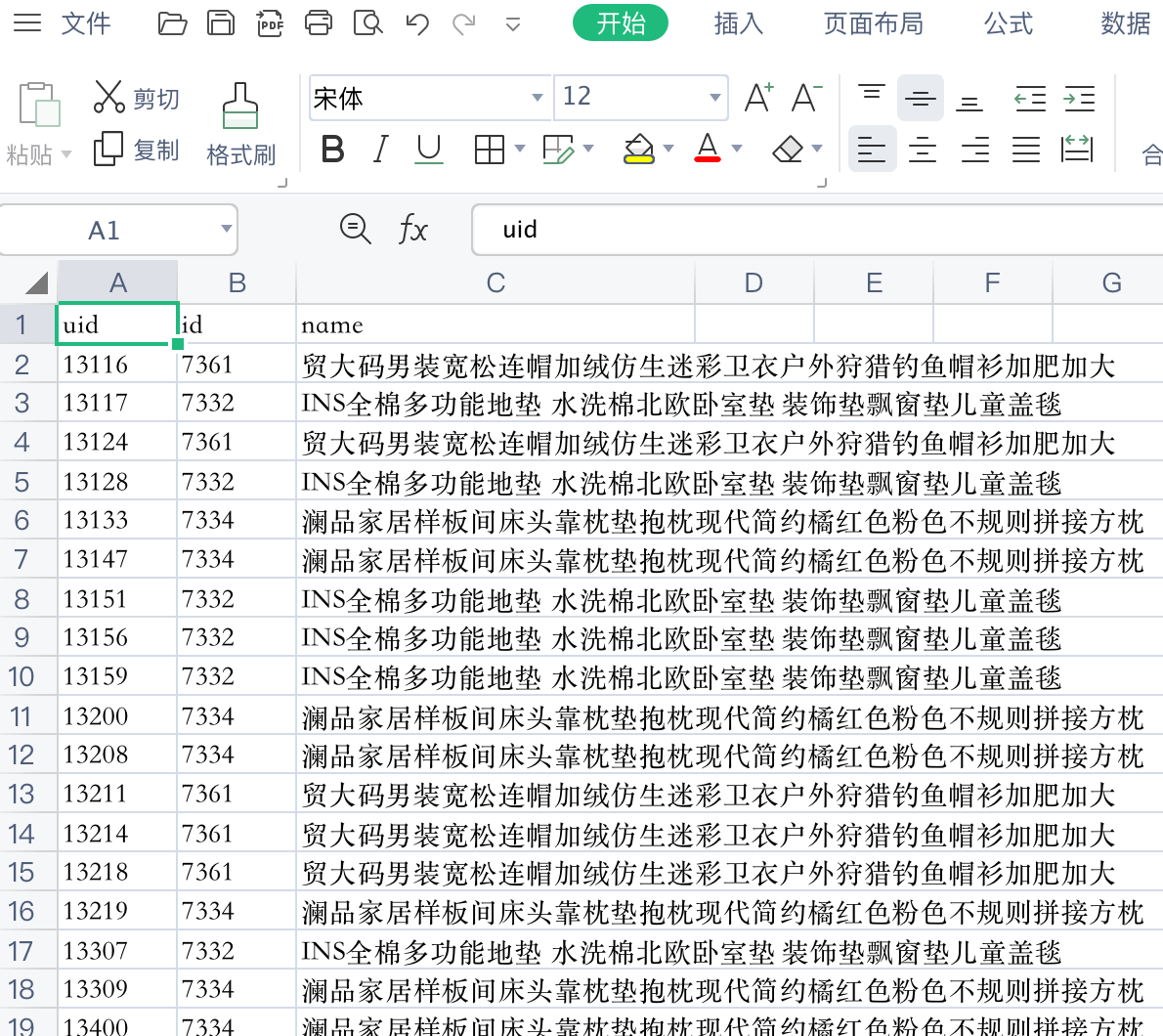Expand the borders dropdown arrow
Screen dimensions: 1163x1036
pos(520,149)
